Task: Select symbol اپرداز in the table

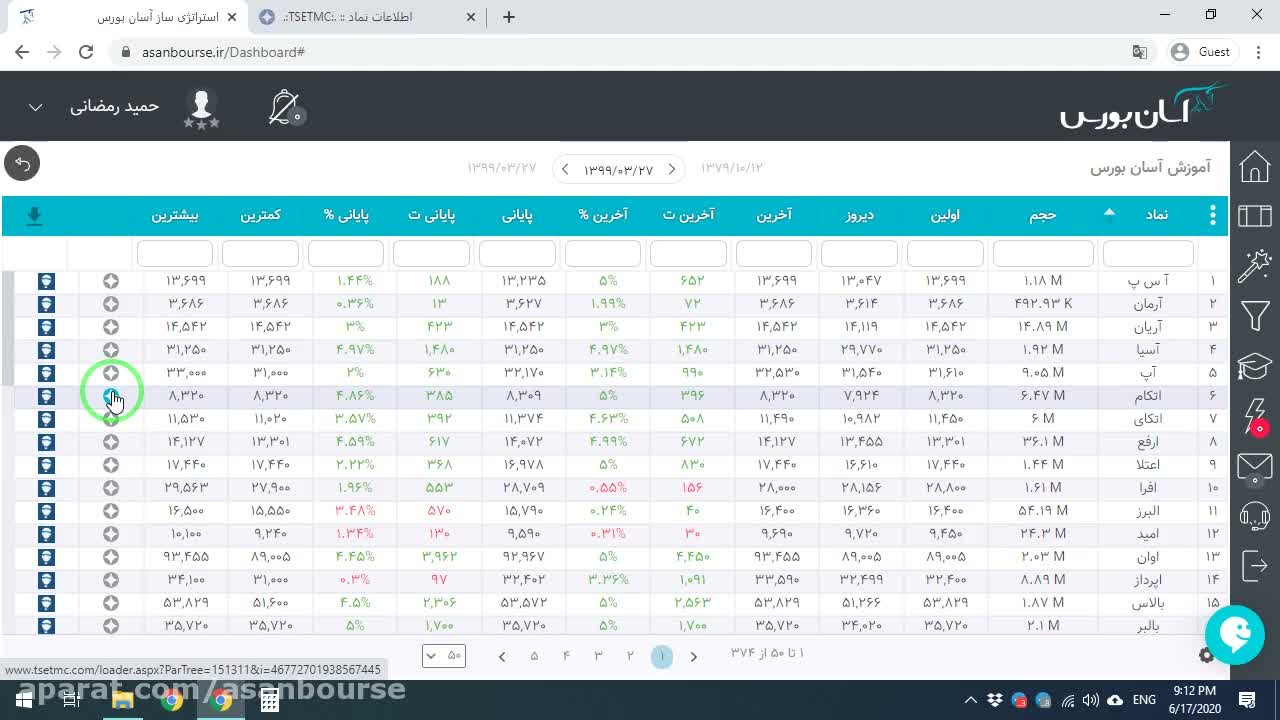Action: pyautogui.click(x=1148, y=580)
